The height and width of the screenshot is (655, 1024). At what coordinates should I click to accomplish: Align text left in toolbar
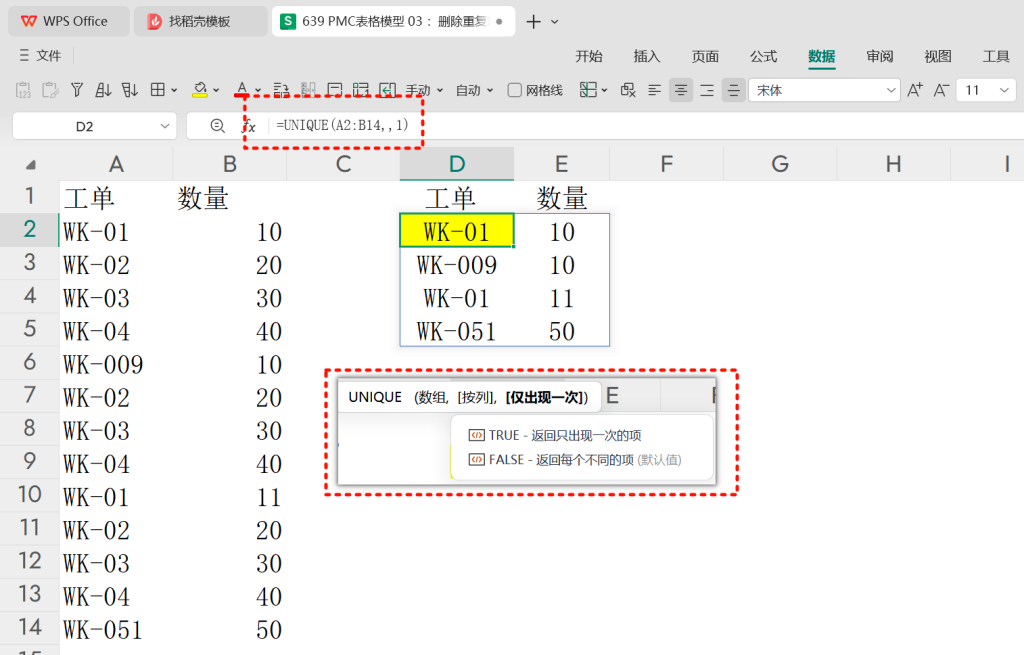point(654,90)
